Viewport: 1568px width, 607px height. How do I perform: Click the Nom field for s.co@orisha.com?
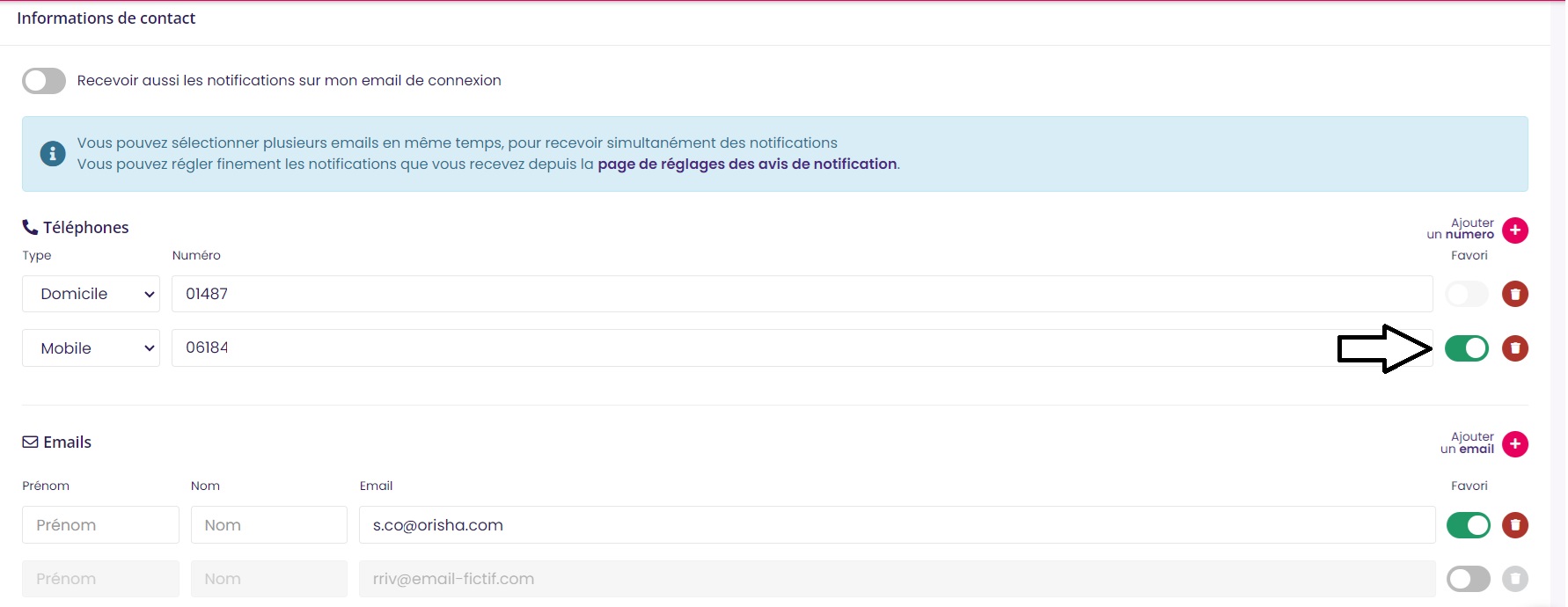269,525
